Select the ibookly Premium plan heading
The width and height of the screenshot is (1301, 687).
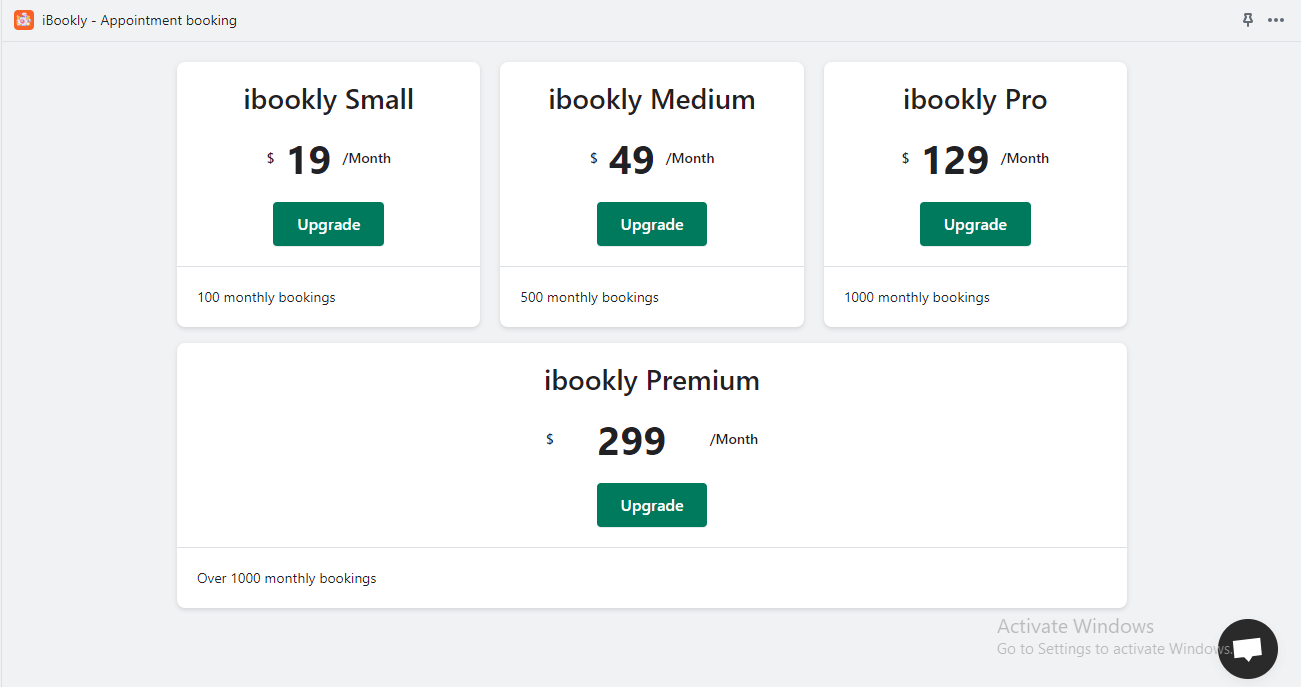[x=652, y=381]
